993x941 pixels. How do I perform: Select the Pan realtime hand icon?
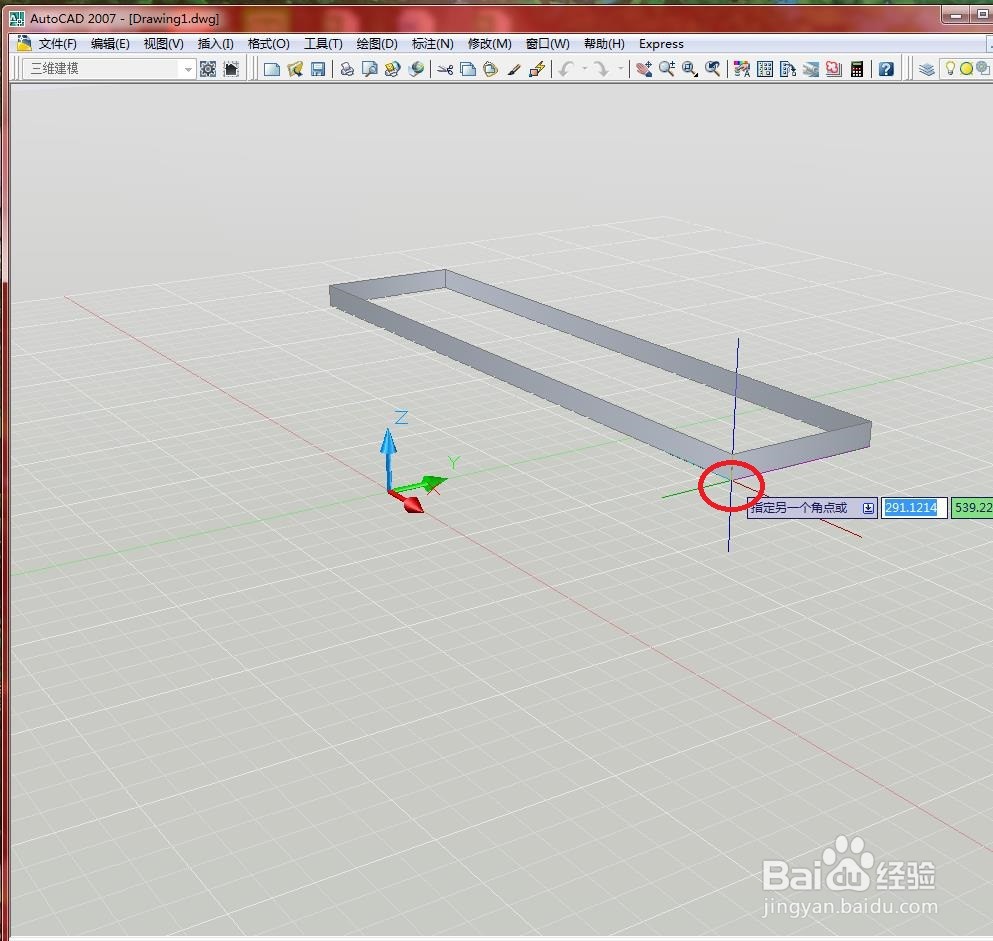coord(644,69)
